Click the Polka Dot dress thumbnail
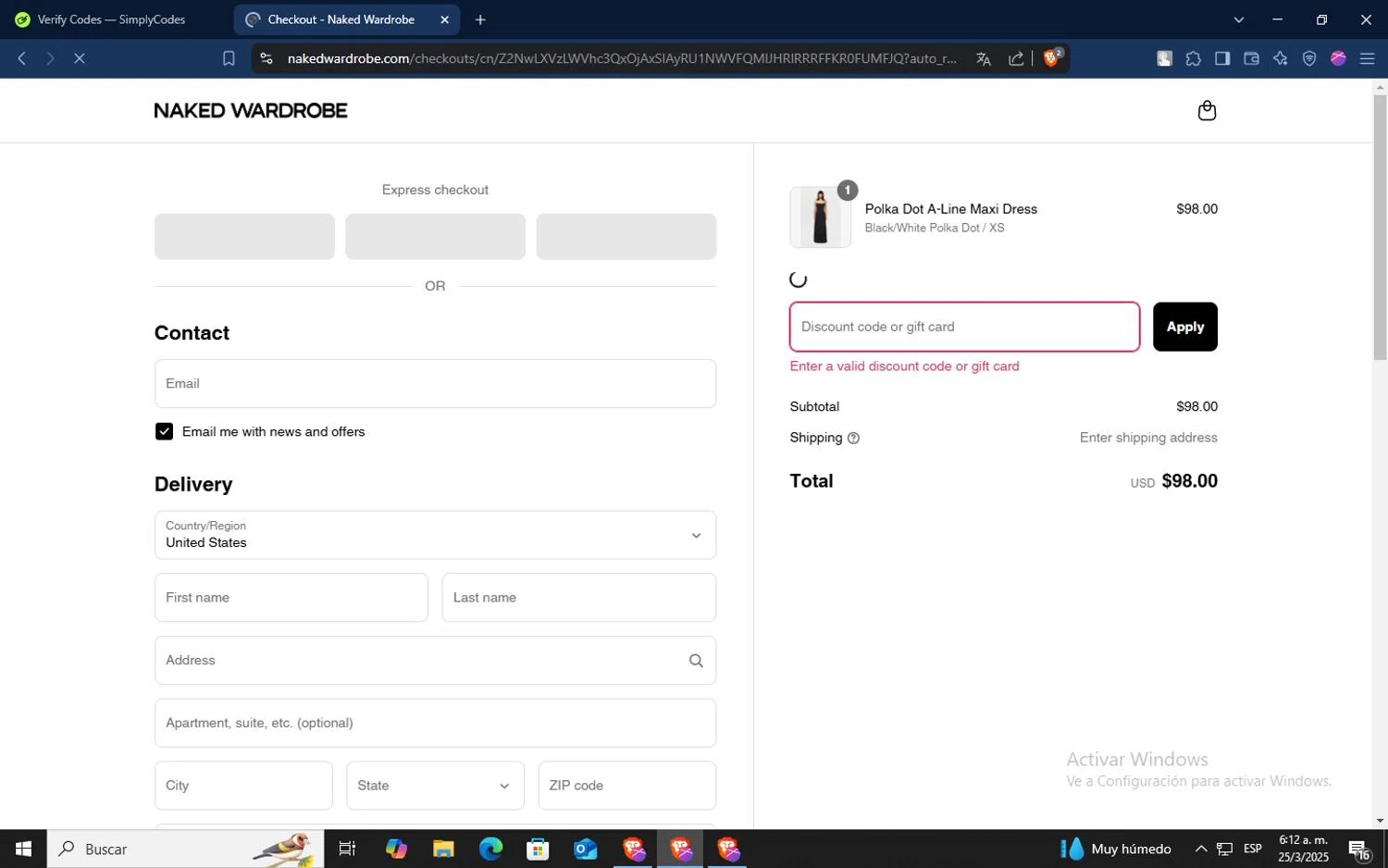 (x=821, y=217)
